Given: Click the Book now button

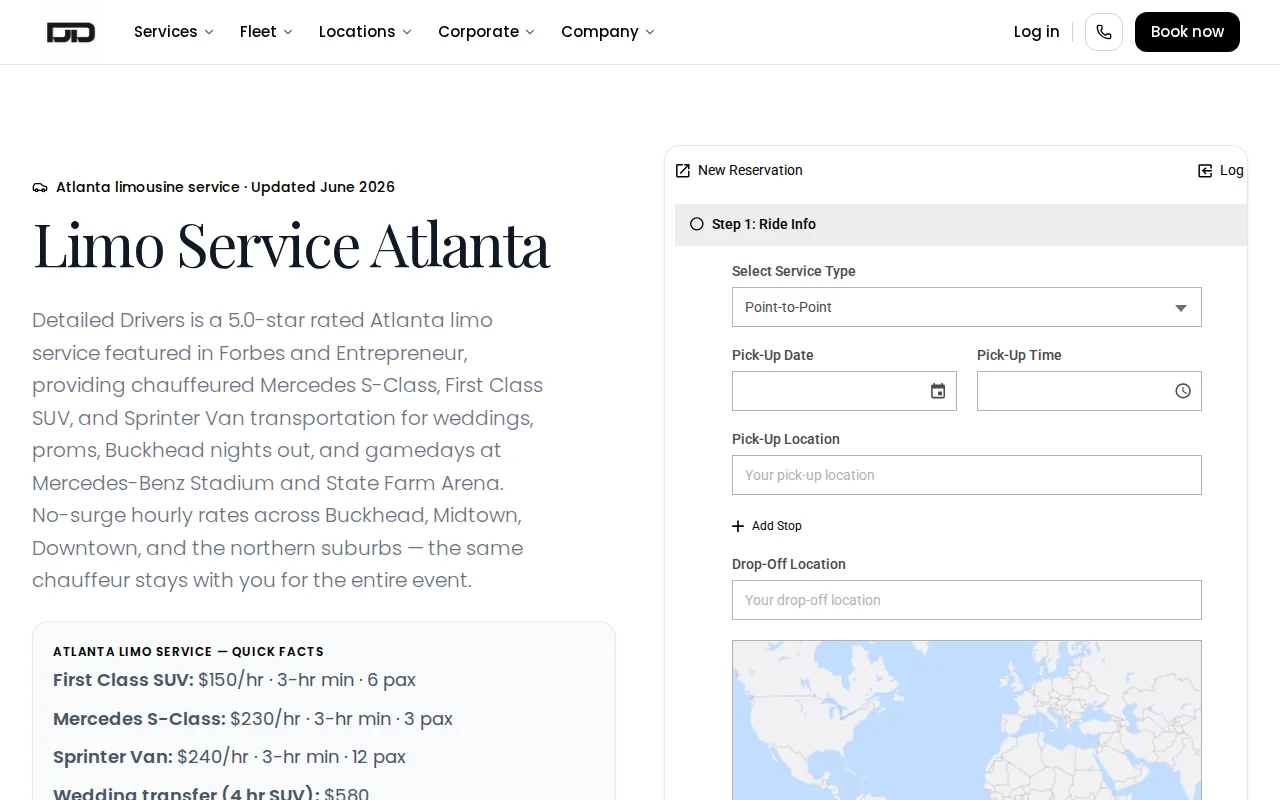Looking at the screenshot, I should tap(1187, 32).
